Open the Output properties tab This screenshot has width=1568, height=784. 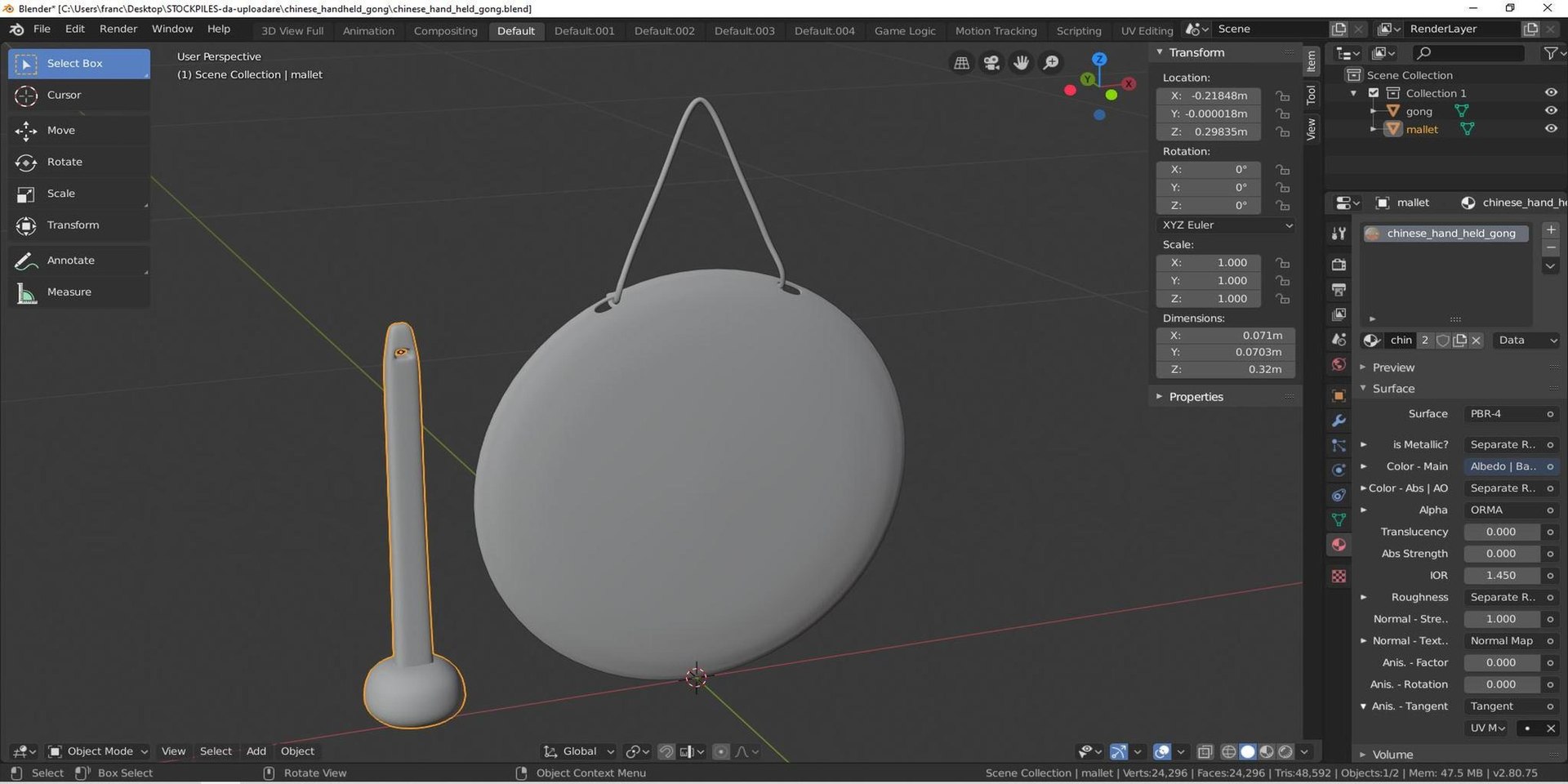[x=1339, y=290]
